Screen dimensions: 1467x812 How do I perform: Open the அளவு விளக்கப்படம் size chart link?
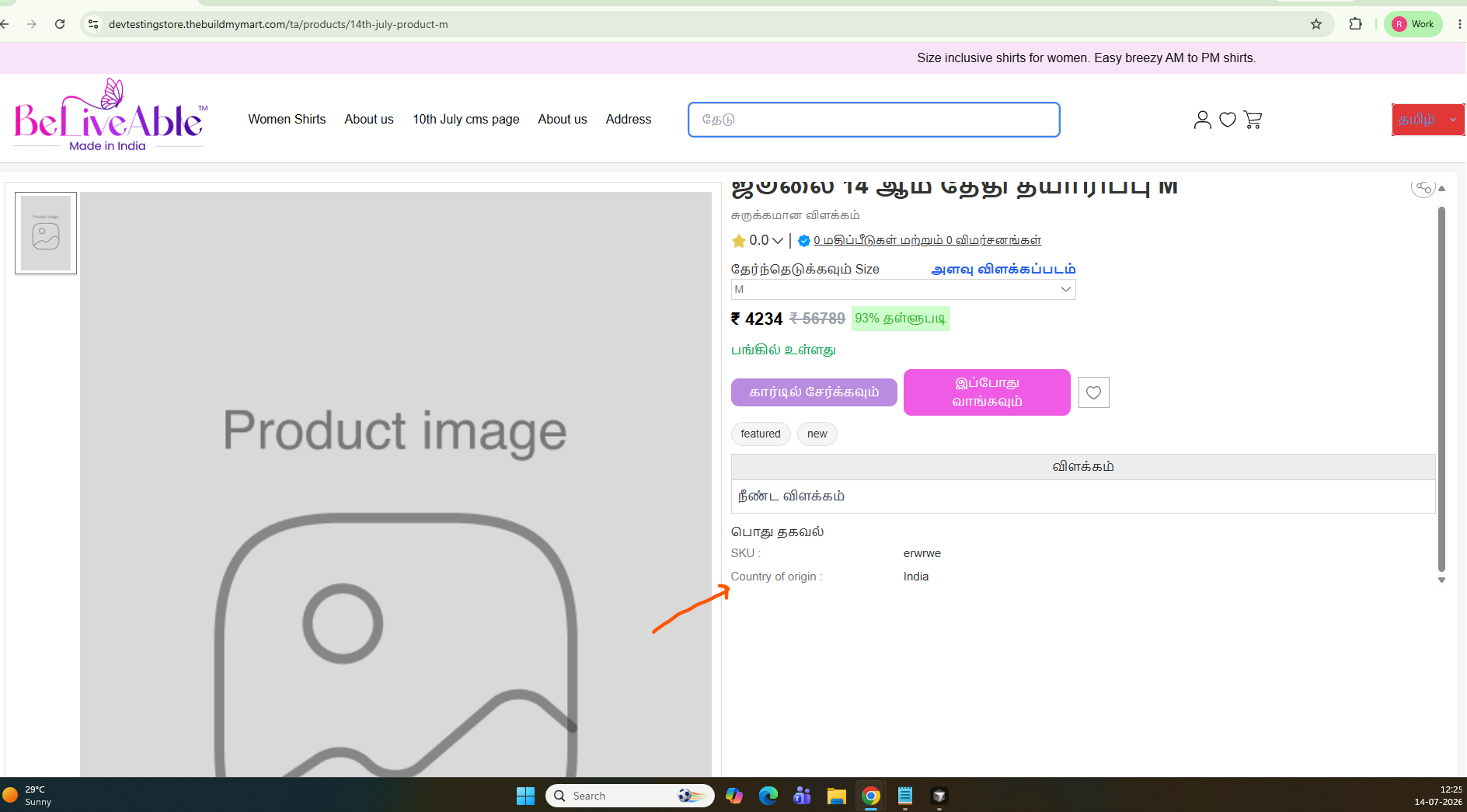(x=1004, y=270)
